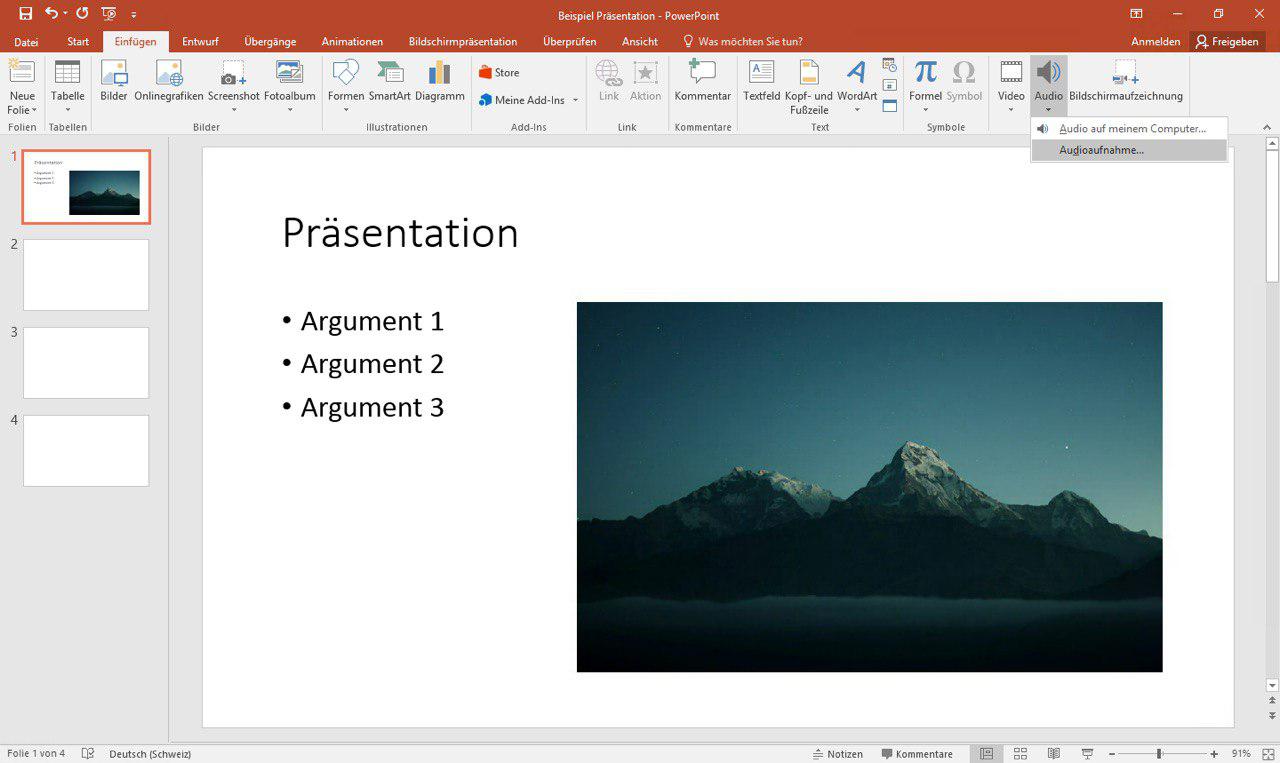Image resolution: width=1280 pixels, height=763 pixels.
Task: Click the Bilder insert picture icon
Action: coord(114,80)
